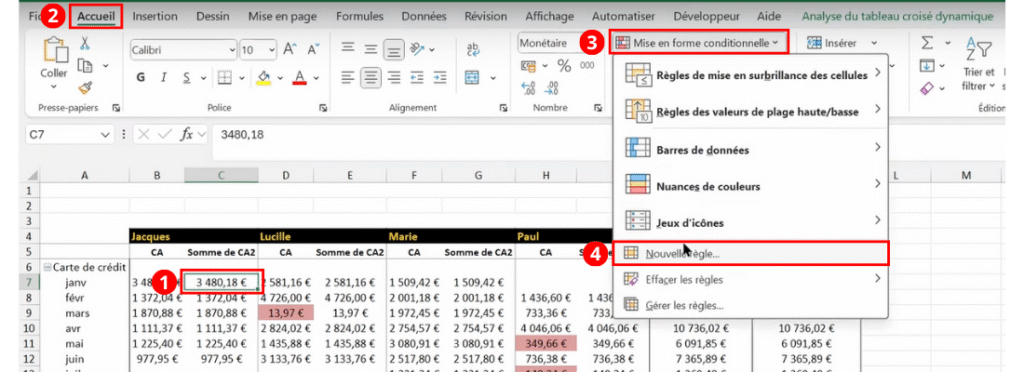Screen dimensions: 1024x372
Task: Switch to the Formules tab
Action: coord(359,16)
